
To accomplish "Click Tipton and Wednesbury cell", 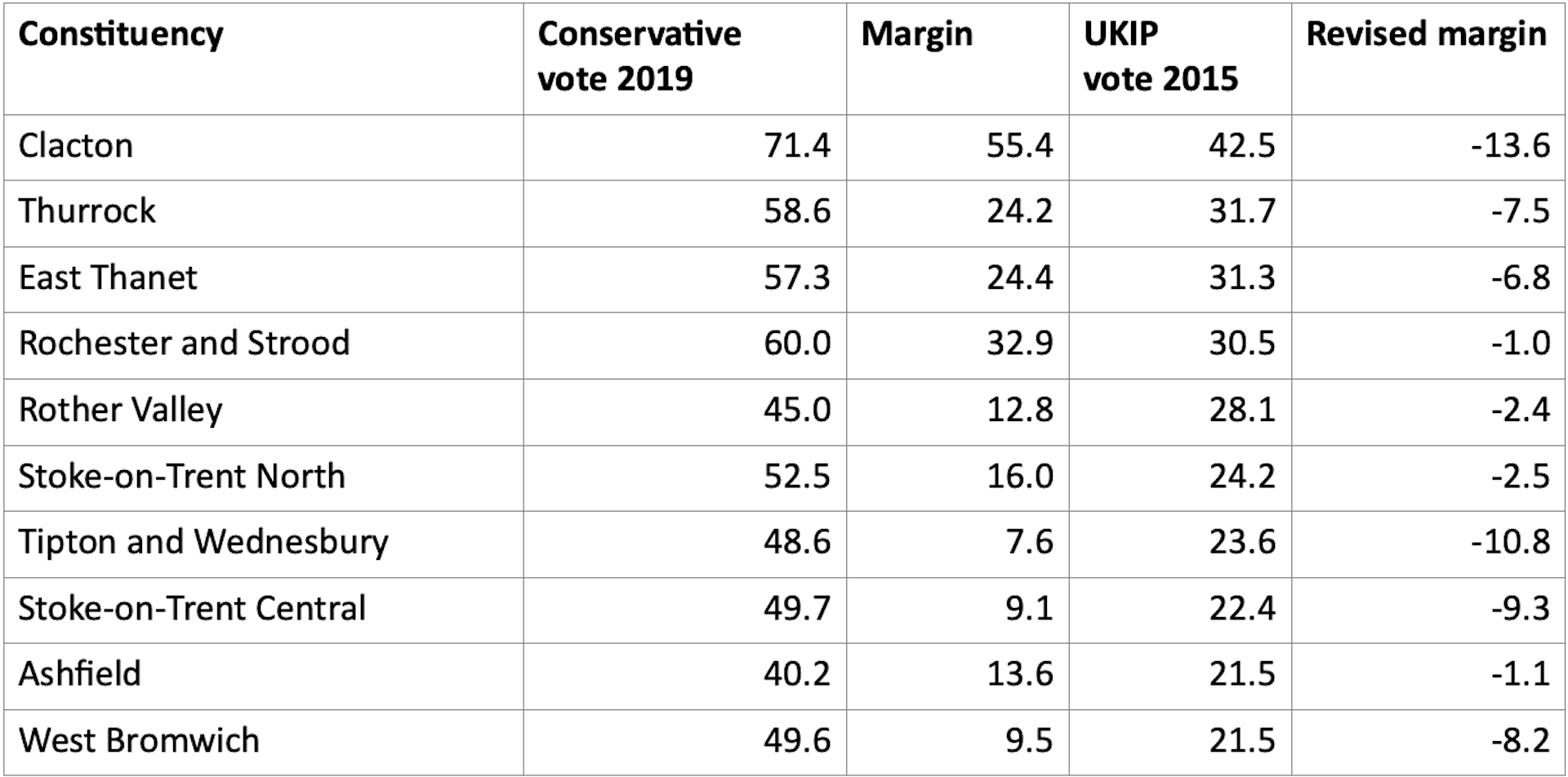I will point(203,542).
